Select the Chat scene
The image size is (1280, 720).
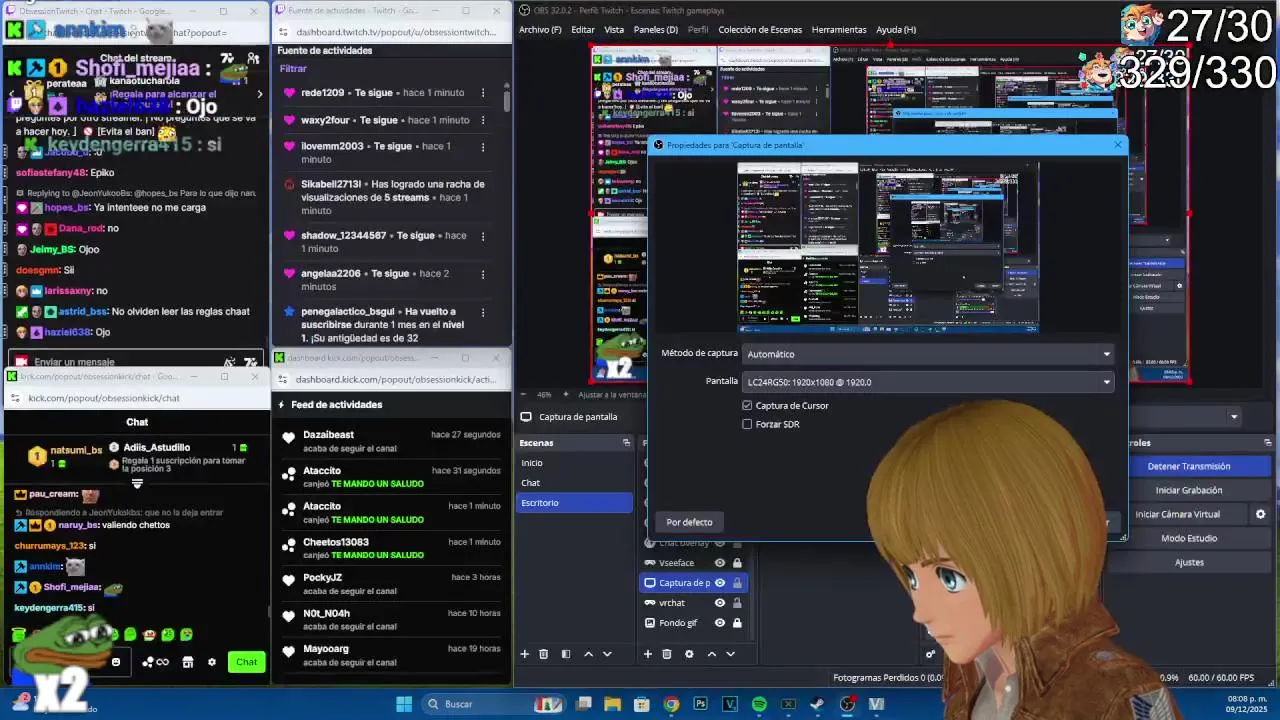click(575, 483)
